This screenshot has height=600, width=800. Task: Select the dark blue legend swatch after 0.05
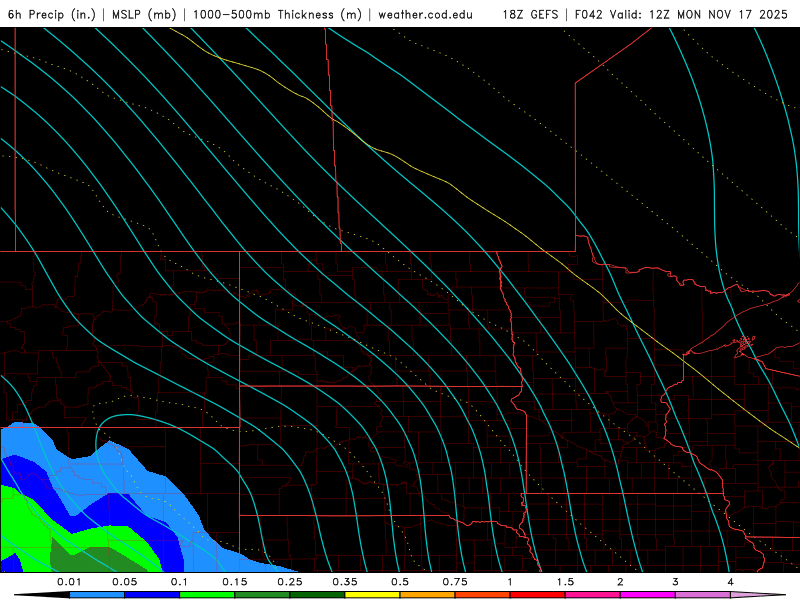click(152, 595)
